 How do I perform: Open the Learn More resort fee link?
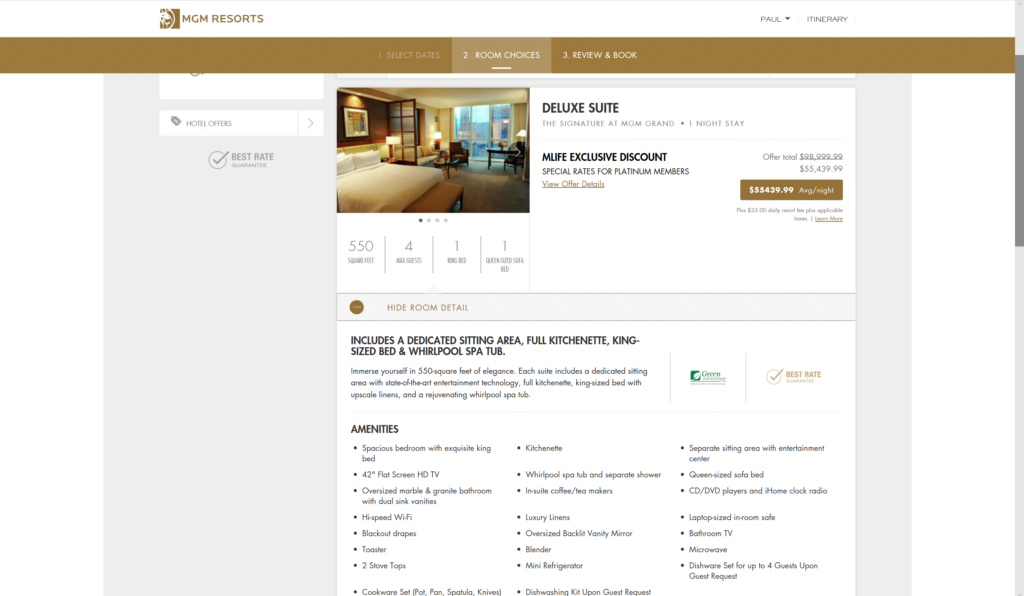tap(829, 219)
